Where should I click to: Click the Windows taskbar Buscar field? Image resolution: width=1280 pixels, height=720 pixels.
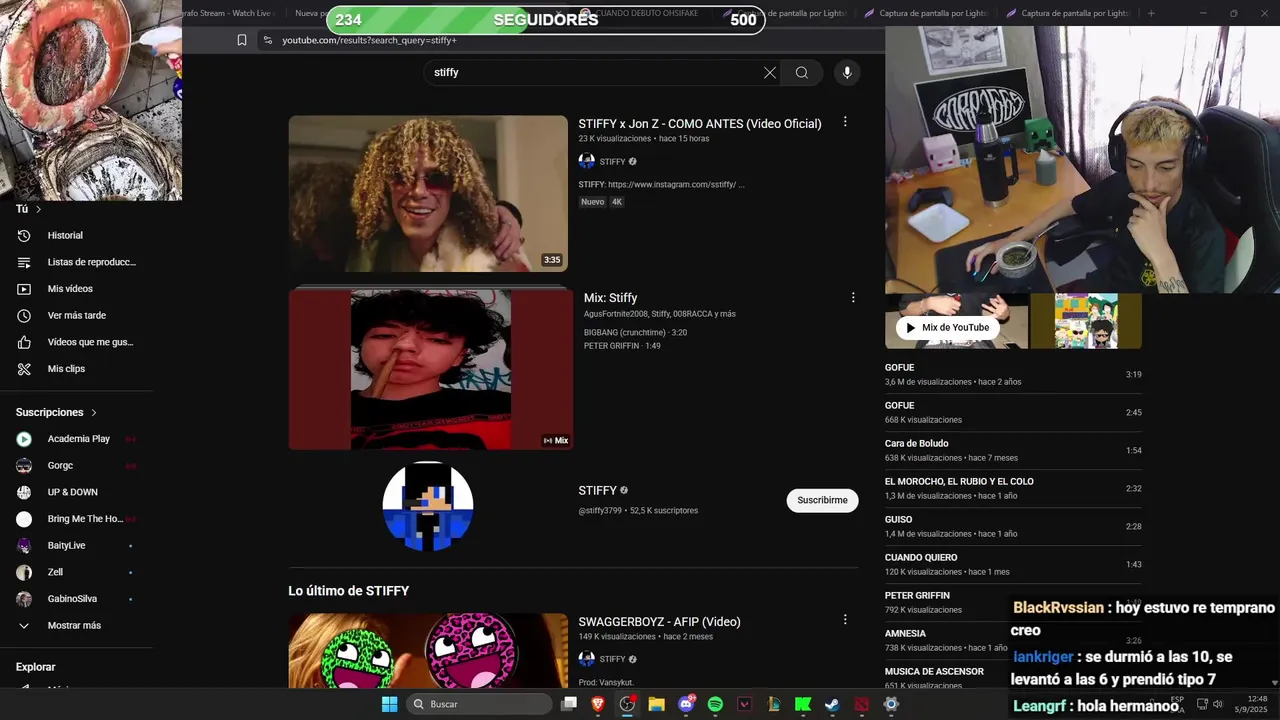478,704
